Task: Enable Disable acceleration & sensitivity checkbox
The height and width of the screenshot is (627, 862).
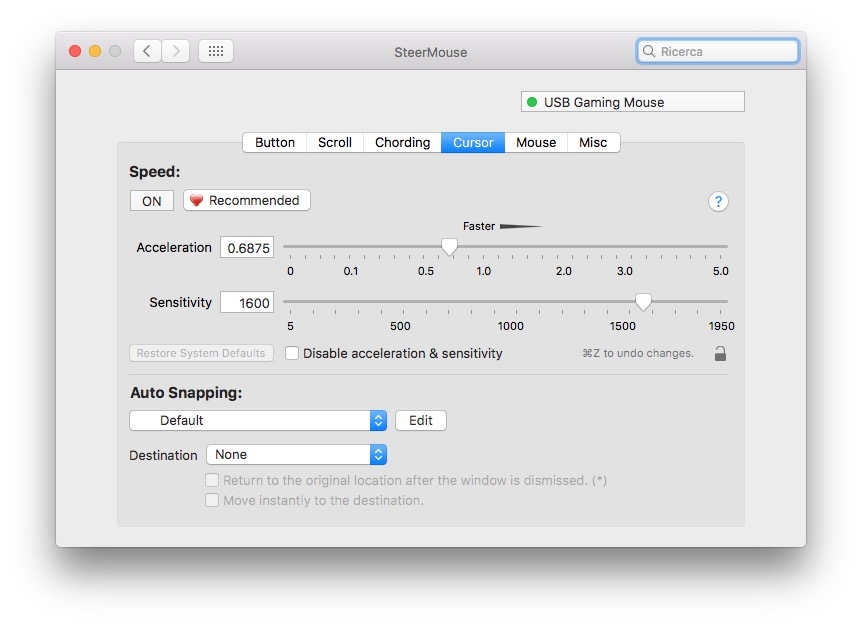Action: click(x=292, y=353)
